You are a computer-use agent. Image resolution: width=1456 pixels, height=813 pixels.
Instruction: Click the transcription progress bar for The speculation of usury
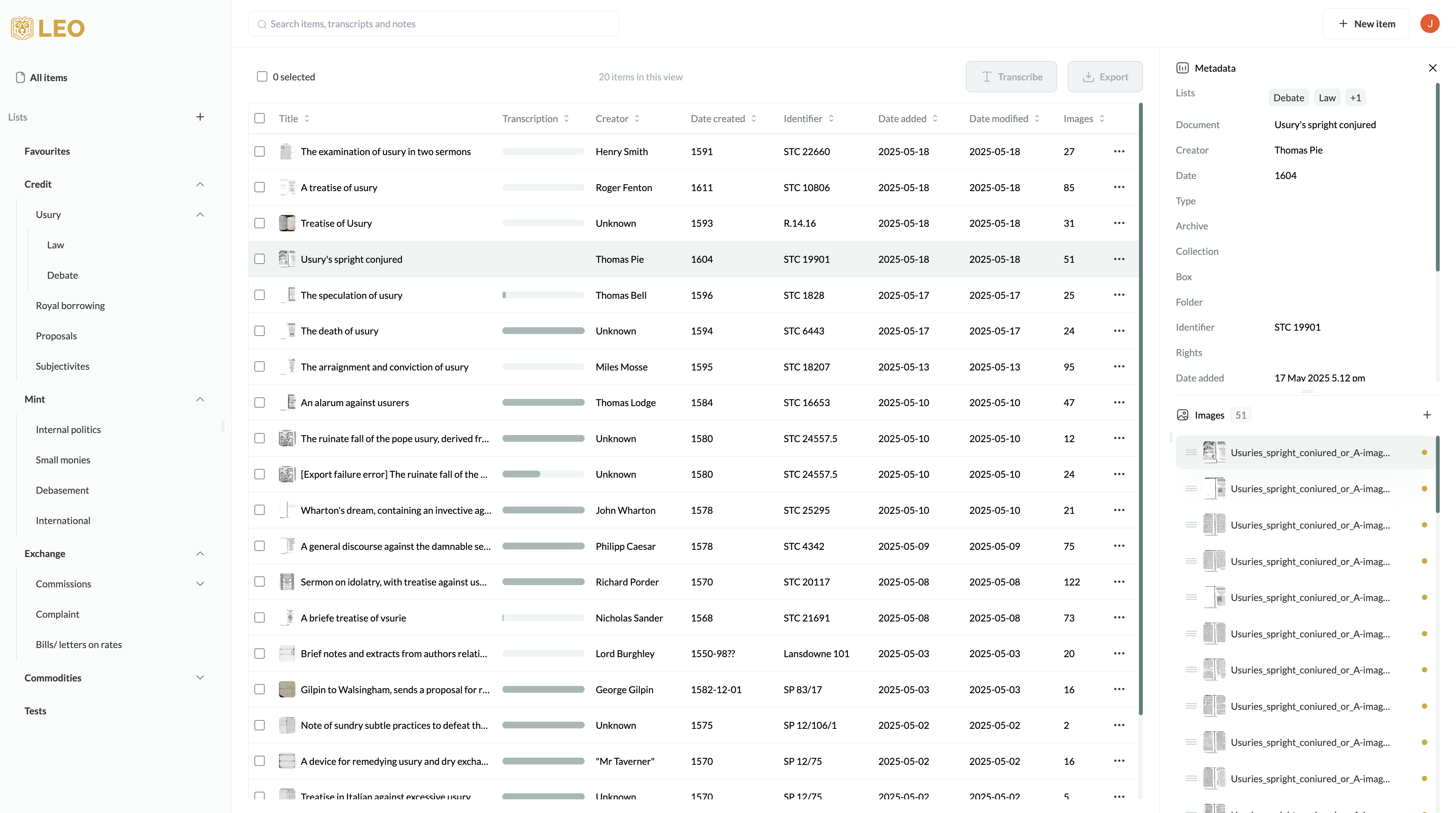coord(543,295)
